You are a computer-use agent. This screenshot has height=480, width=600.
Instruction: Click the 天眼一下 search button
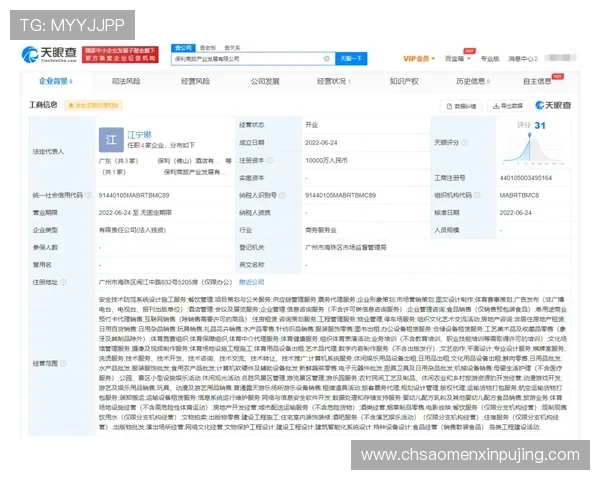click(351, 59)
